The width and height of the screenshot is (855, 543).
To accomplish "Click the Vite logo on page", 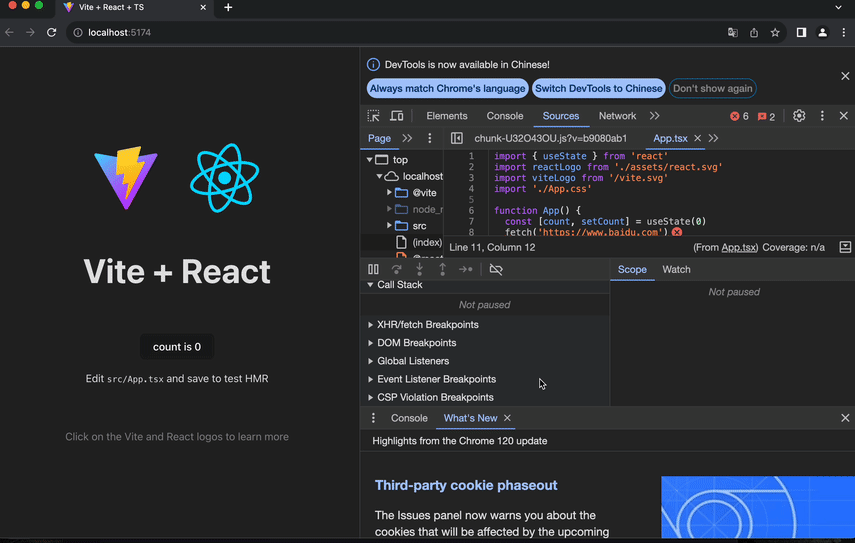I will (x=126, y=177).
